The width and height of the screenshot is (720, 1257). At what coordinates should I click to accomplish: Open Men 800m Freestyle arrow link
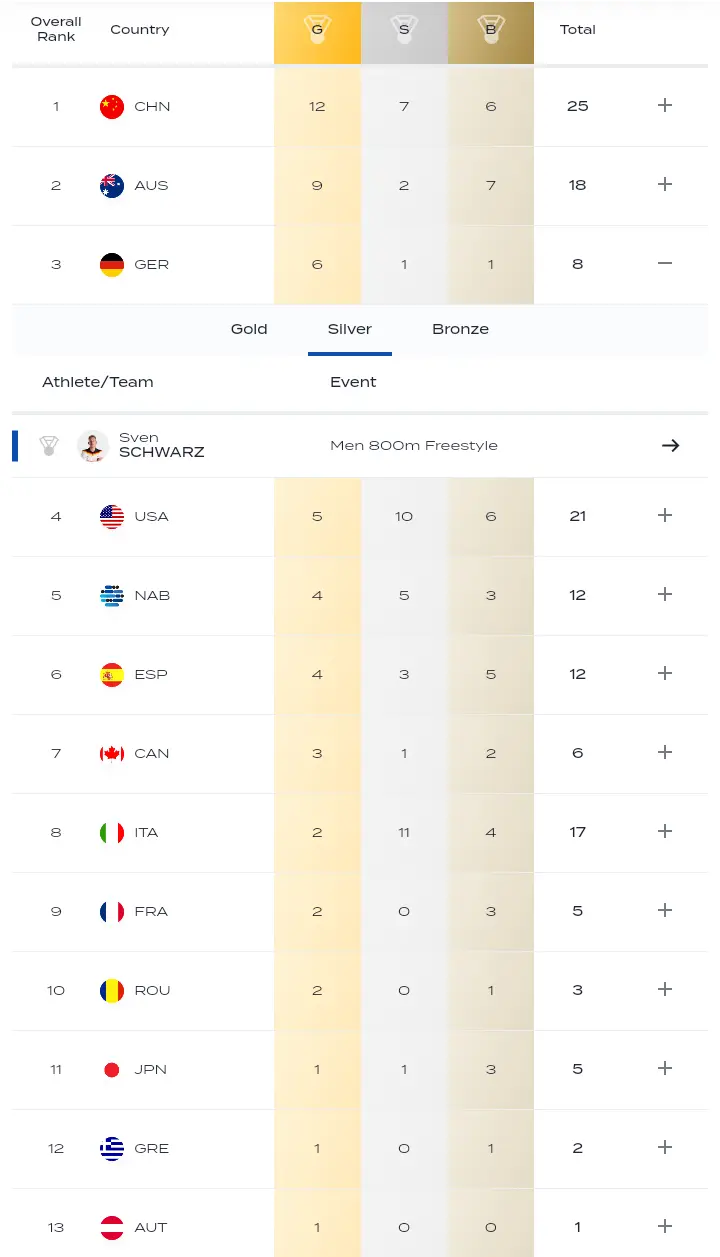coord(670,446)
